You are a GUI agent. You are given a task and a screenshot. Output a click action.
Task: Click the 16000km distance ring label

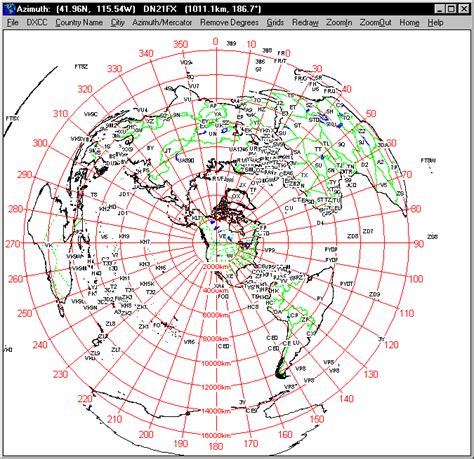216,435
